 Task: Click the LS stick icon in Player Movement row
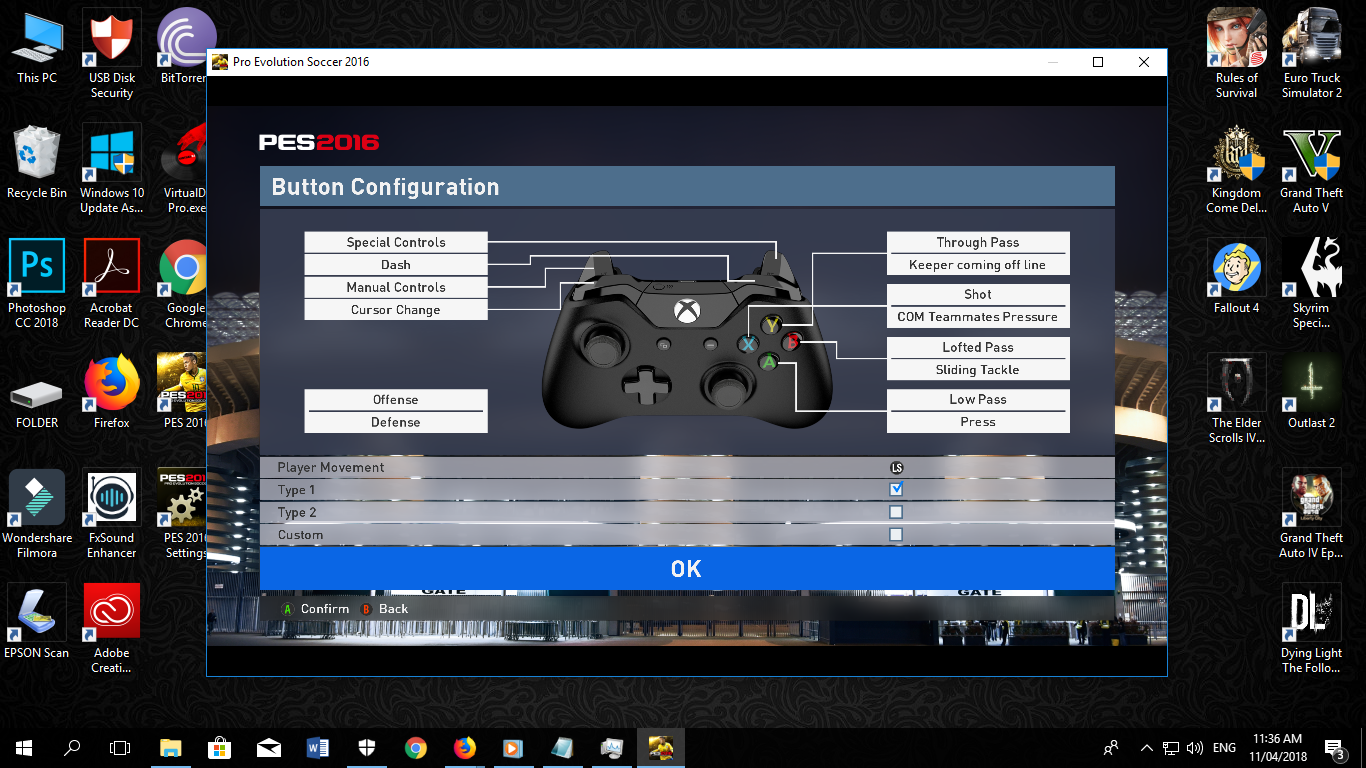pos(896,467)
